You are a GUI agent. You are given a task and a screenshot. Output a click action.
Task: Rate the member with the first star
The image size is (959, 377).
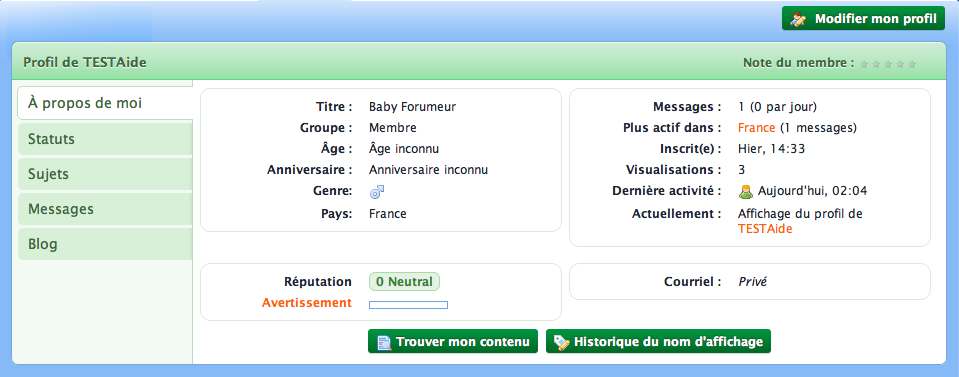point(864,64)
